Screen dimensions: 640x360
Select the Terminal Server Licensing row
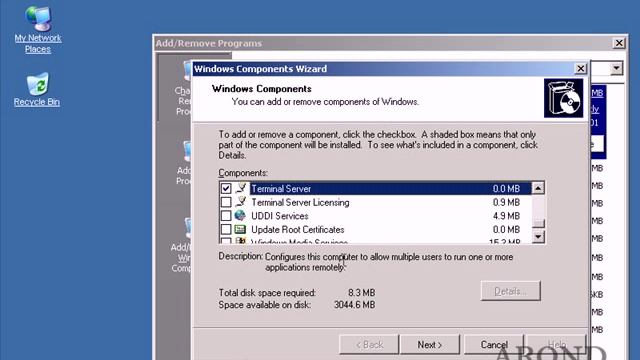coord(375,202)
